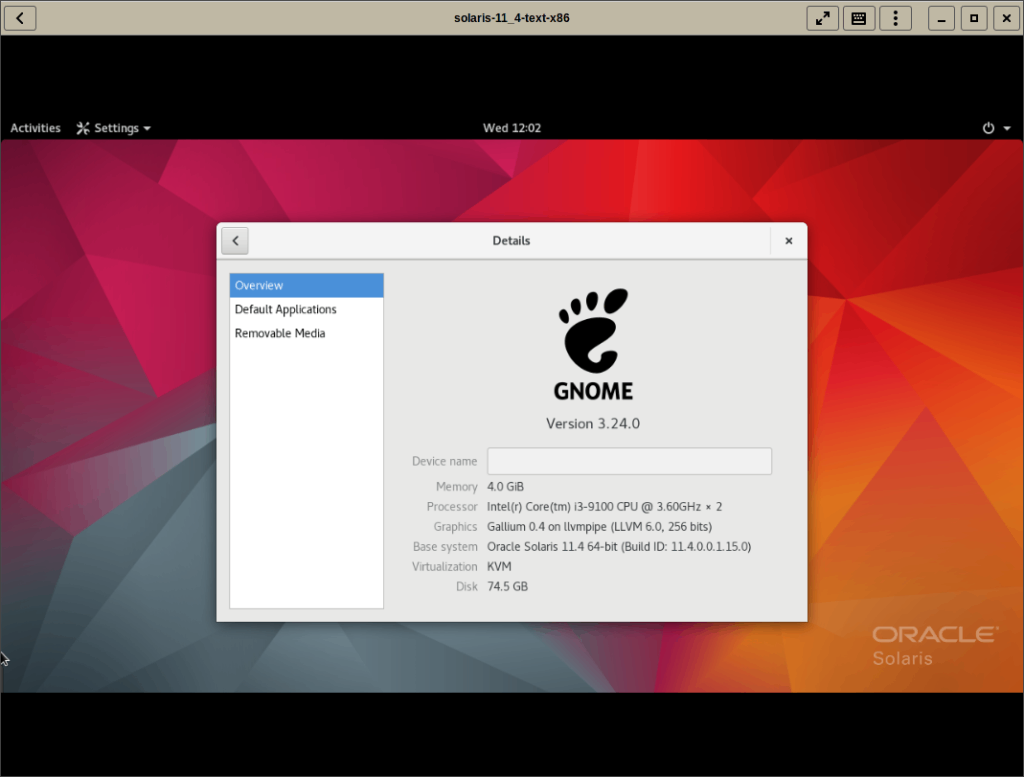Viewport: 1024px width, 777px height.
Task: Open the three-dot options menu
Action: pos(895,18)
